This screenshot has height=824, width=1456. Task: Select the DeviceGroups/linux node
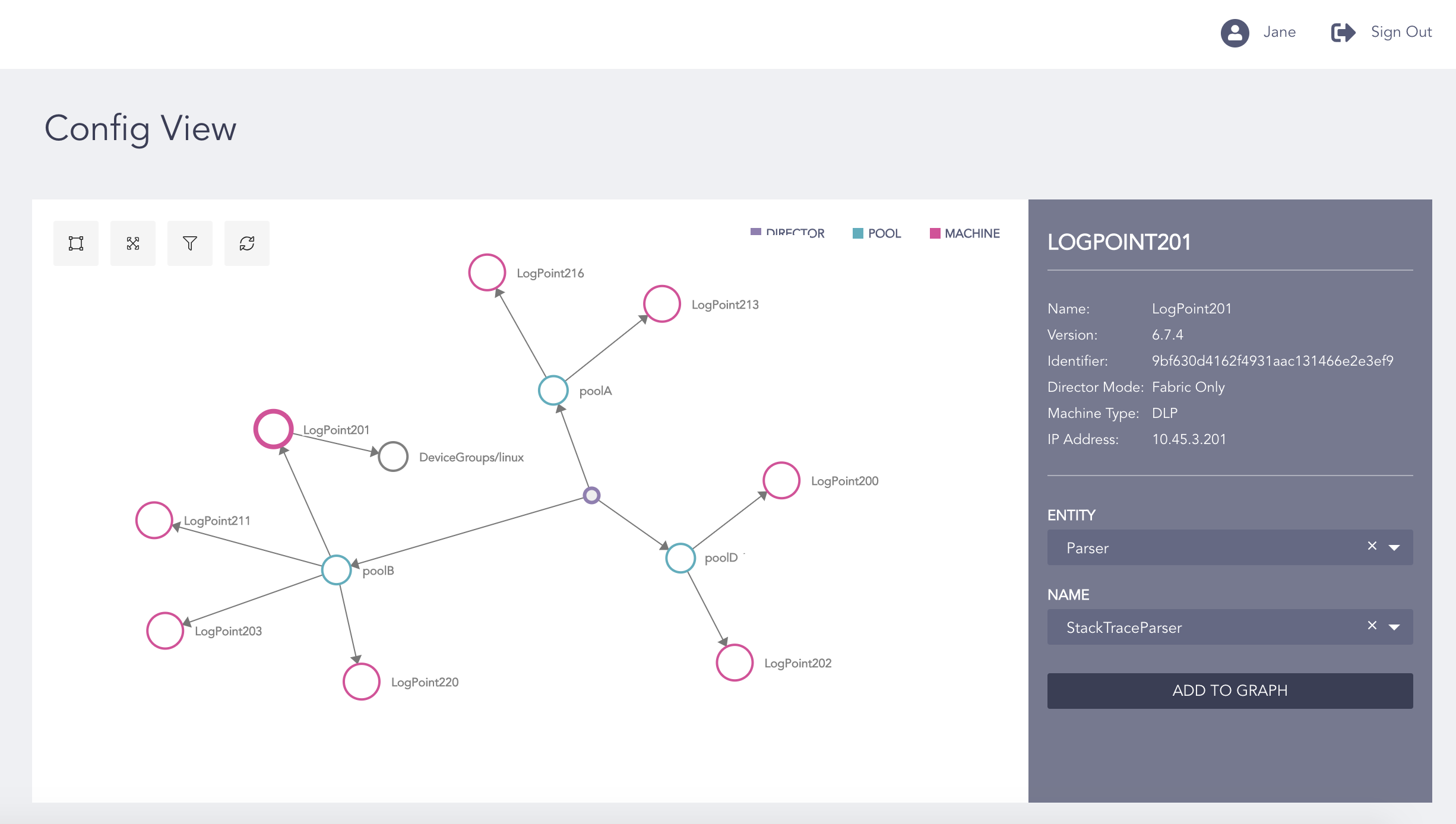point(393,457)
